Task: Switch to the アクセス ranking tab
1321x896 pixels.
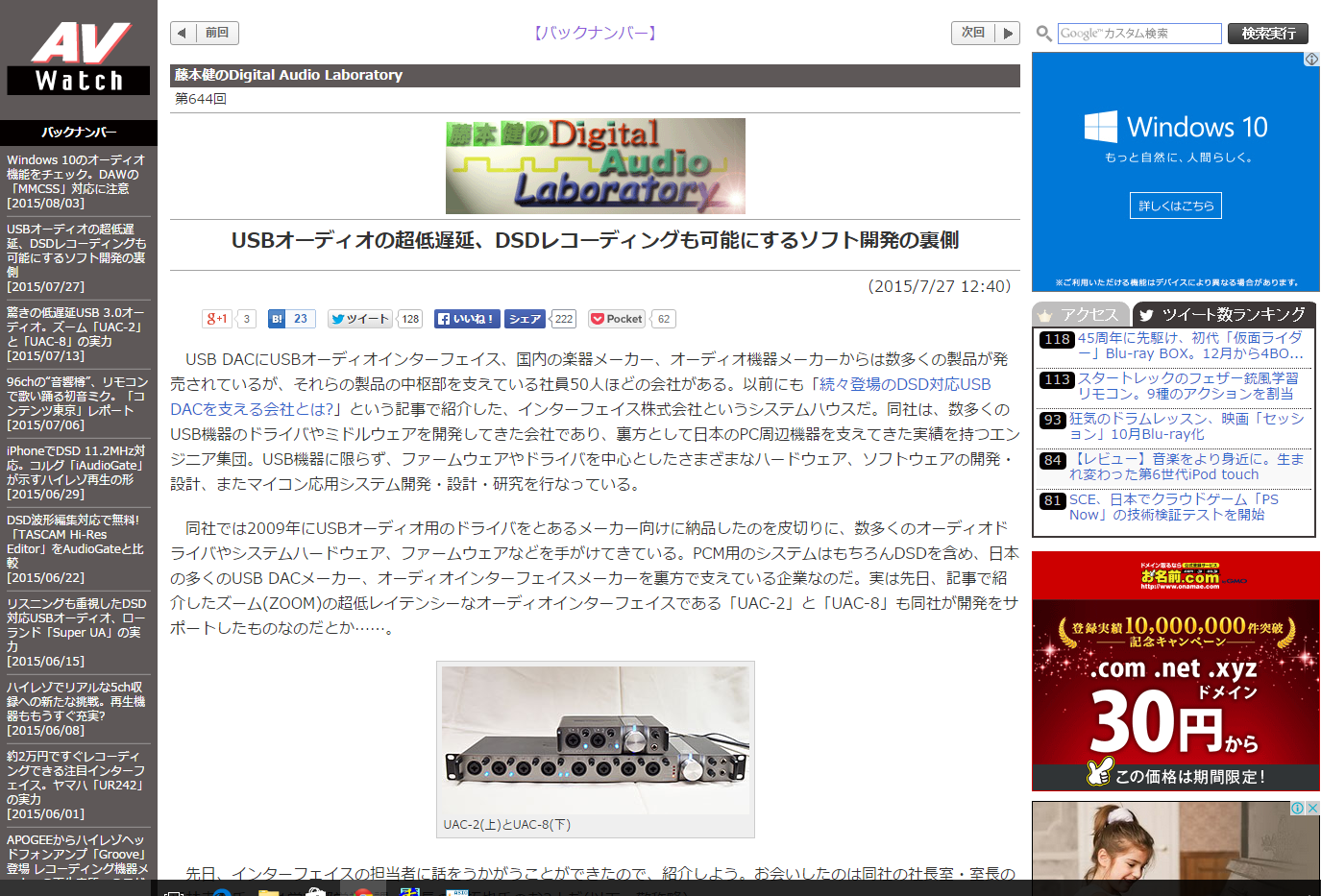Action: (1081, 314)
